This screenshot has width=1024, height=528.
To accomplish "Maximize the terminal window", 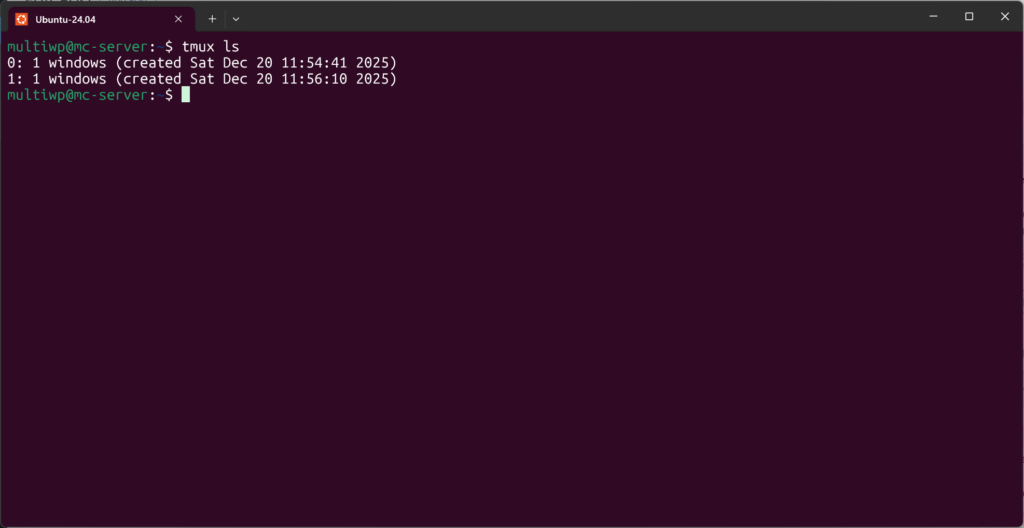I will pyautogui.click(x=969, y=16).
